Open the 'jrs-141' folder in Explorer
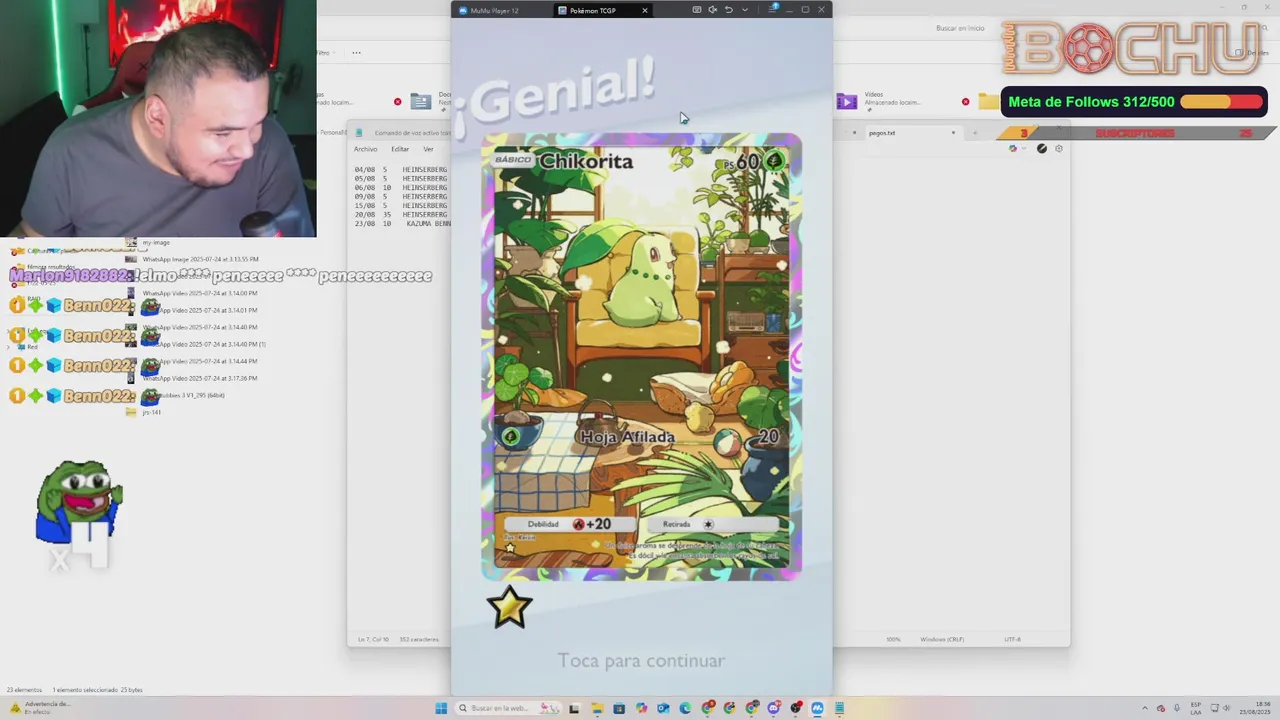 [x=151, y=412]
